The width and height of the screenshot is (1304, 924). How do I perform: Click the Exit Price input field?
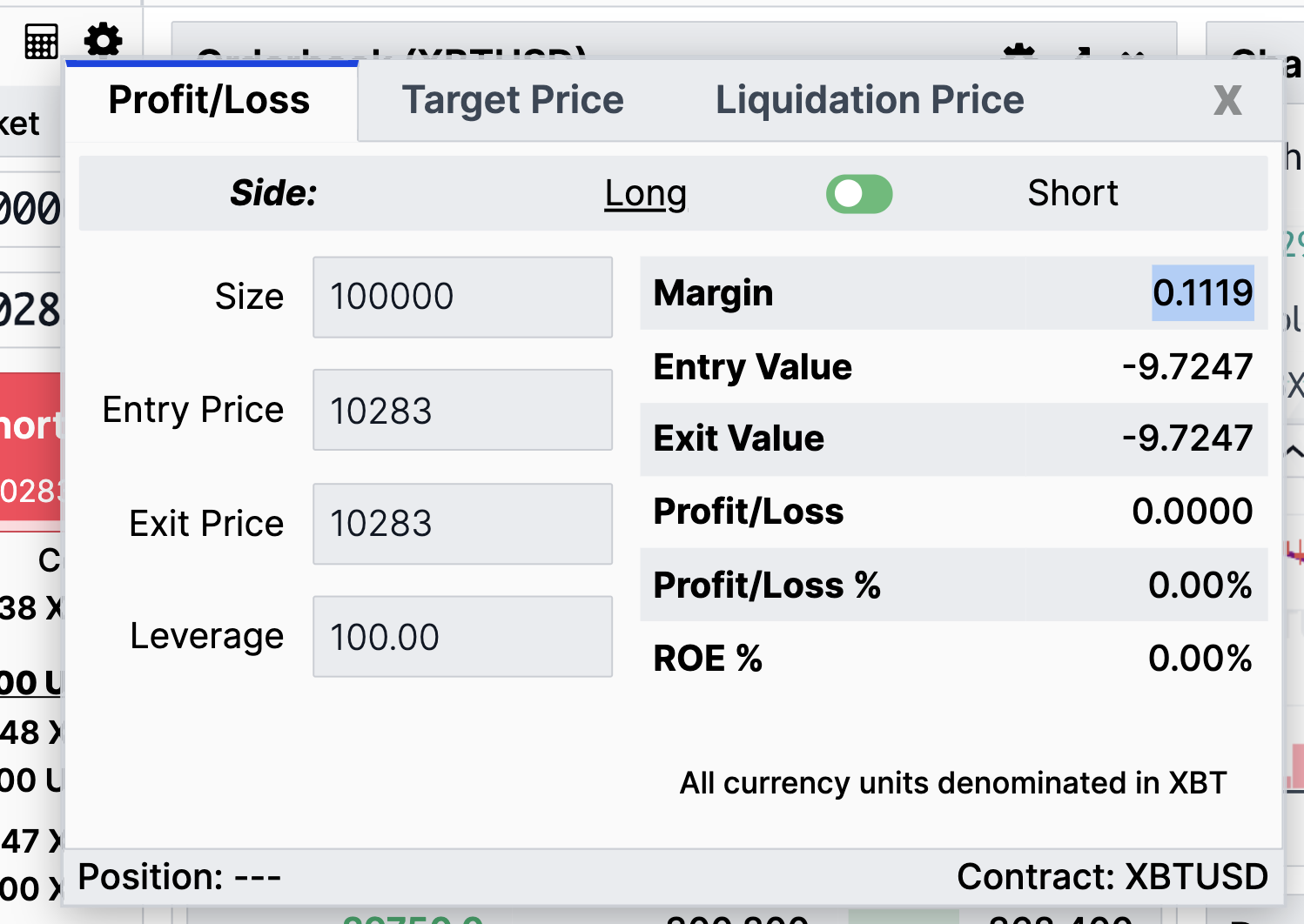point(463,524)
